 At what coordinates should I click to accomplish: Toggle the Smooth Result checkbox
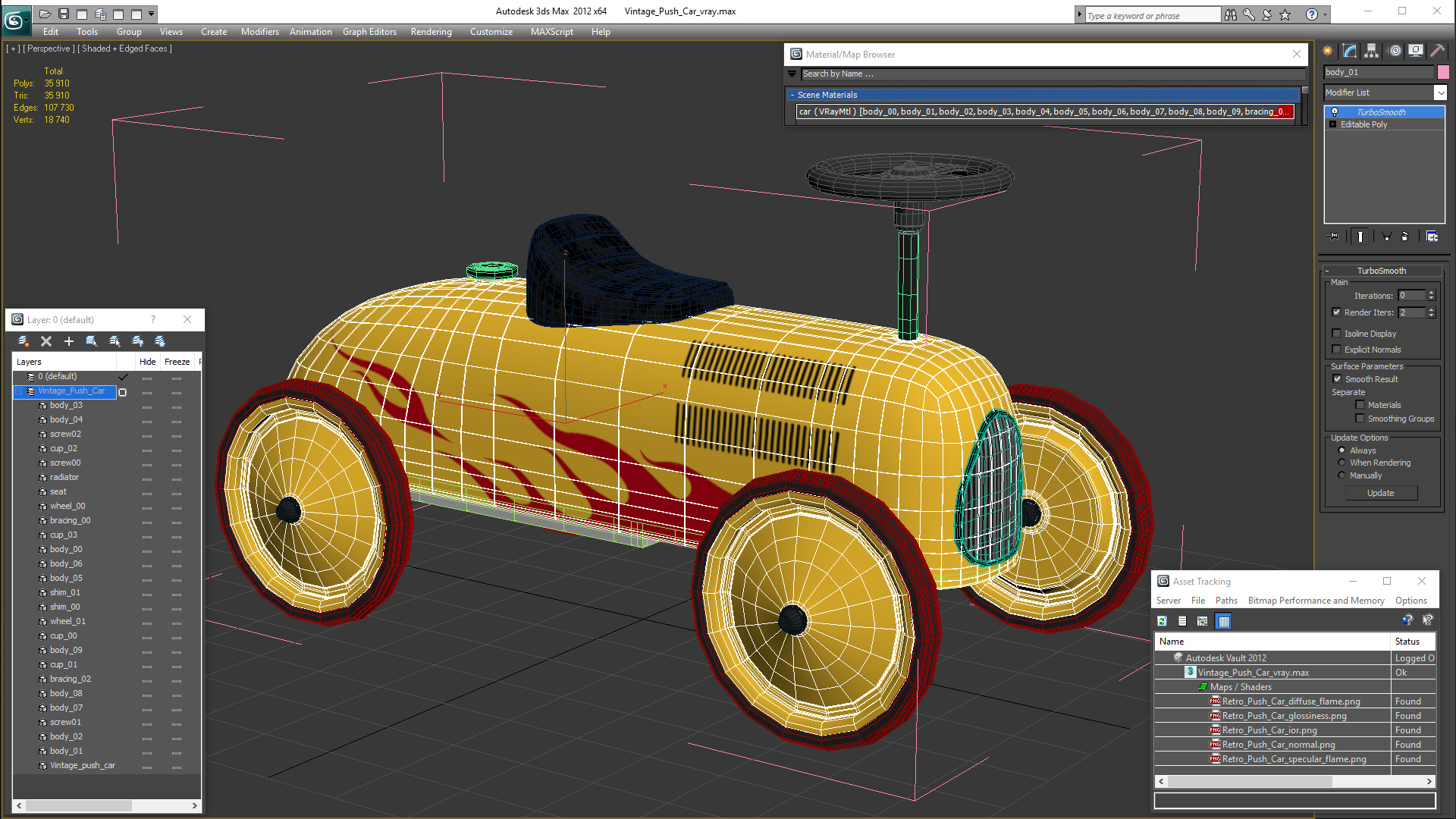(x=1337, y=379)
